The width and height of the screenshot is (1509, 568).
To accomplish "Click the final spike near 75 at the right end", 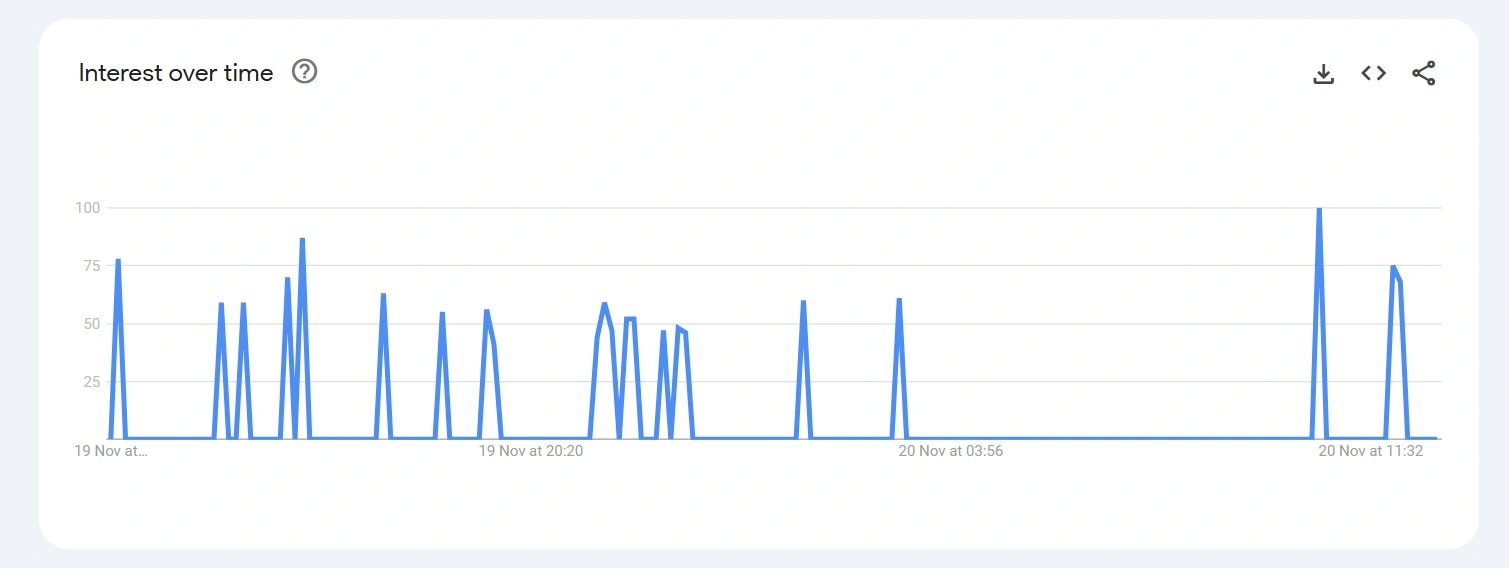I will tap(1393, 269).
